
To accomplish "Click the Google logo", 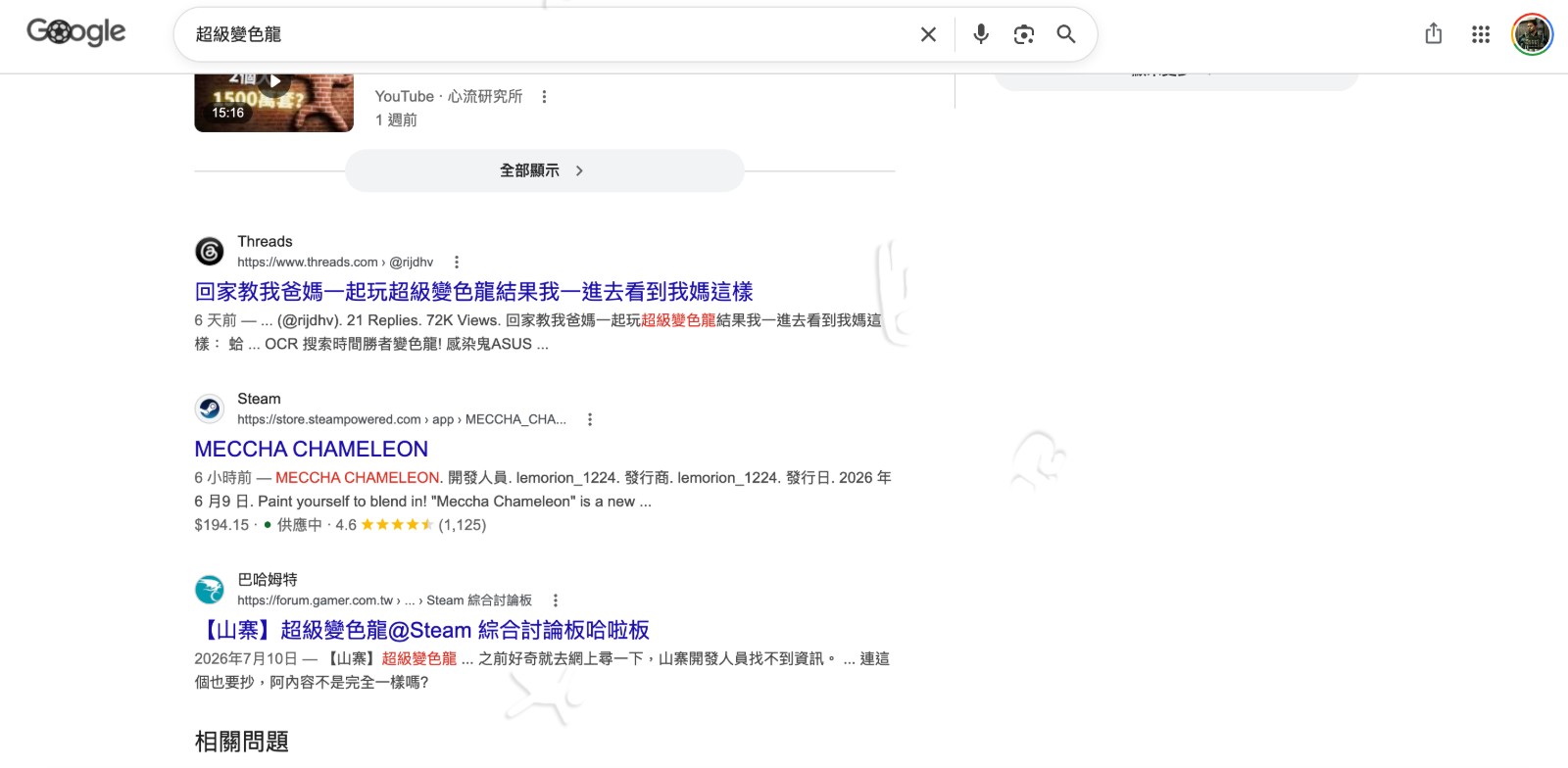I will tap(76, 32).
